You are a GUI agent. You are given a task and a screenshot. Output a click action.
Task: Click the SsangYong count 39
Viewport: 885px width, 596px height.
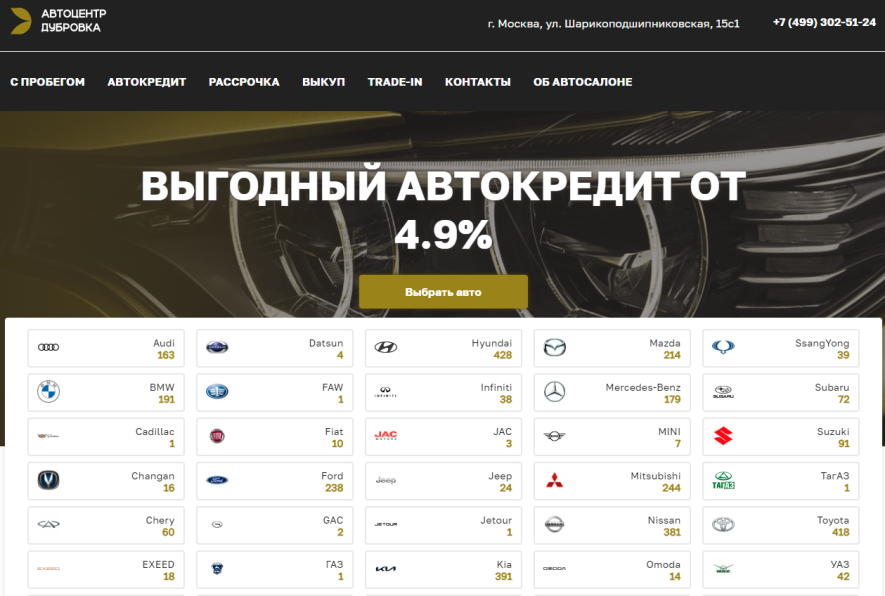coord(843,355)
